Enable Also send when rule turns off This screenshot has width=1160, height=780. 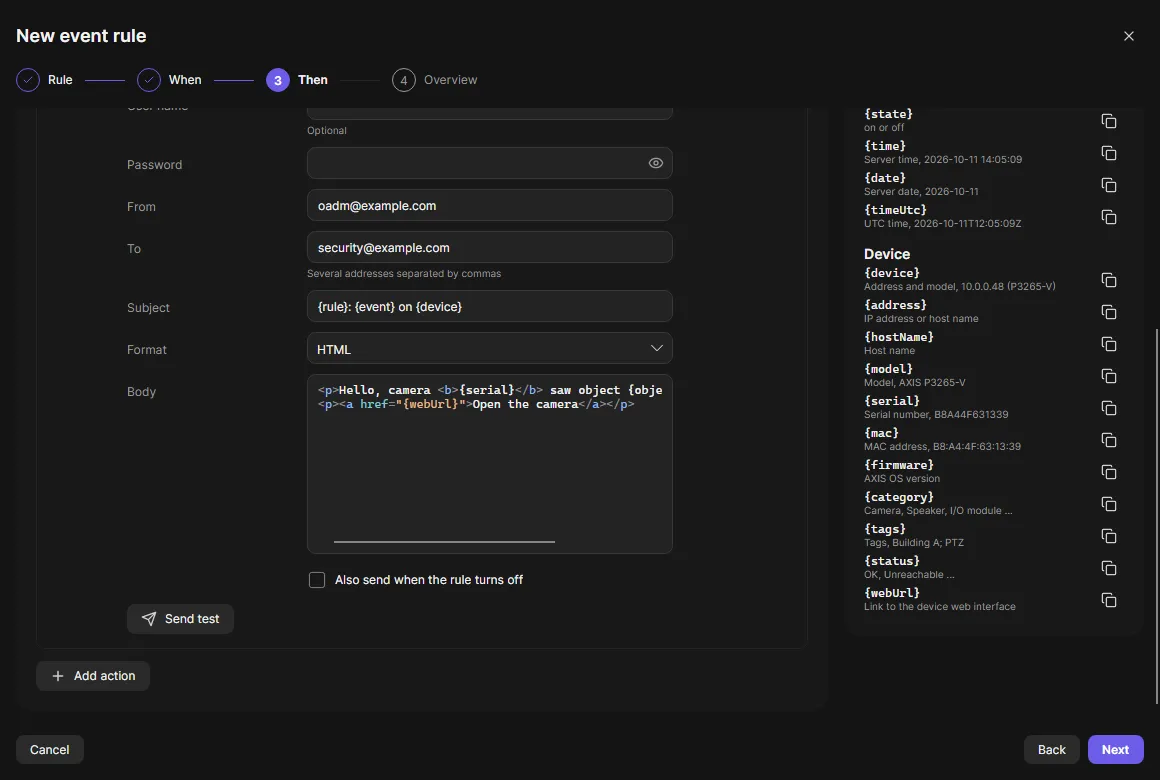coord(317,579)
